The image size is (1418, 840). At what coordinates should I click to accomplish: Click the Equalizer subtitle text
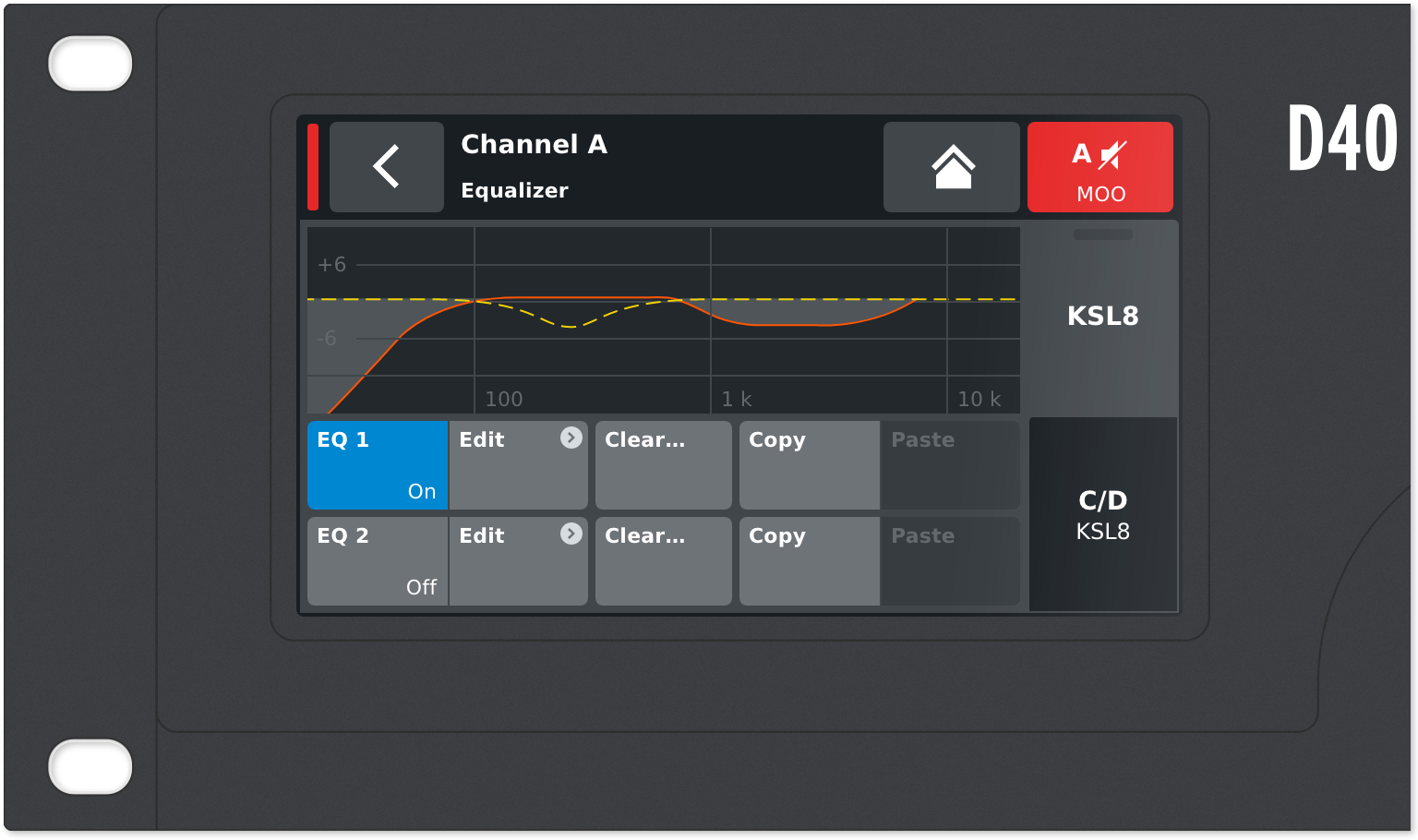click(514, 190)
